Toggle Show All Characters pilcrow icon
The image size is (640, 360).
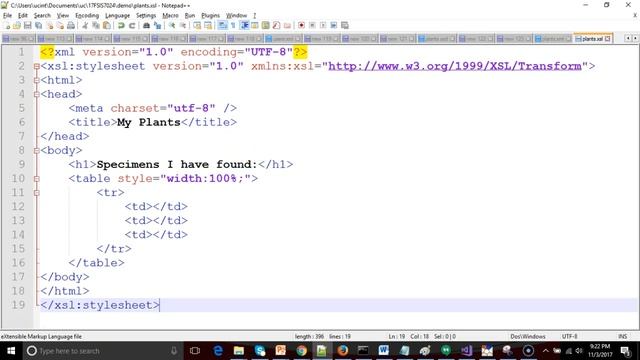point(233,25)
